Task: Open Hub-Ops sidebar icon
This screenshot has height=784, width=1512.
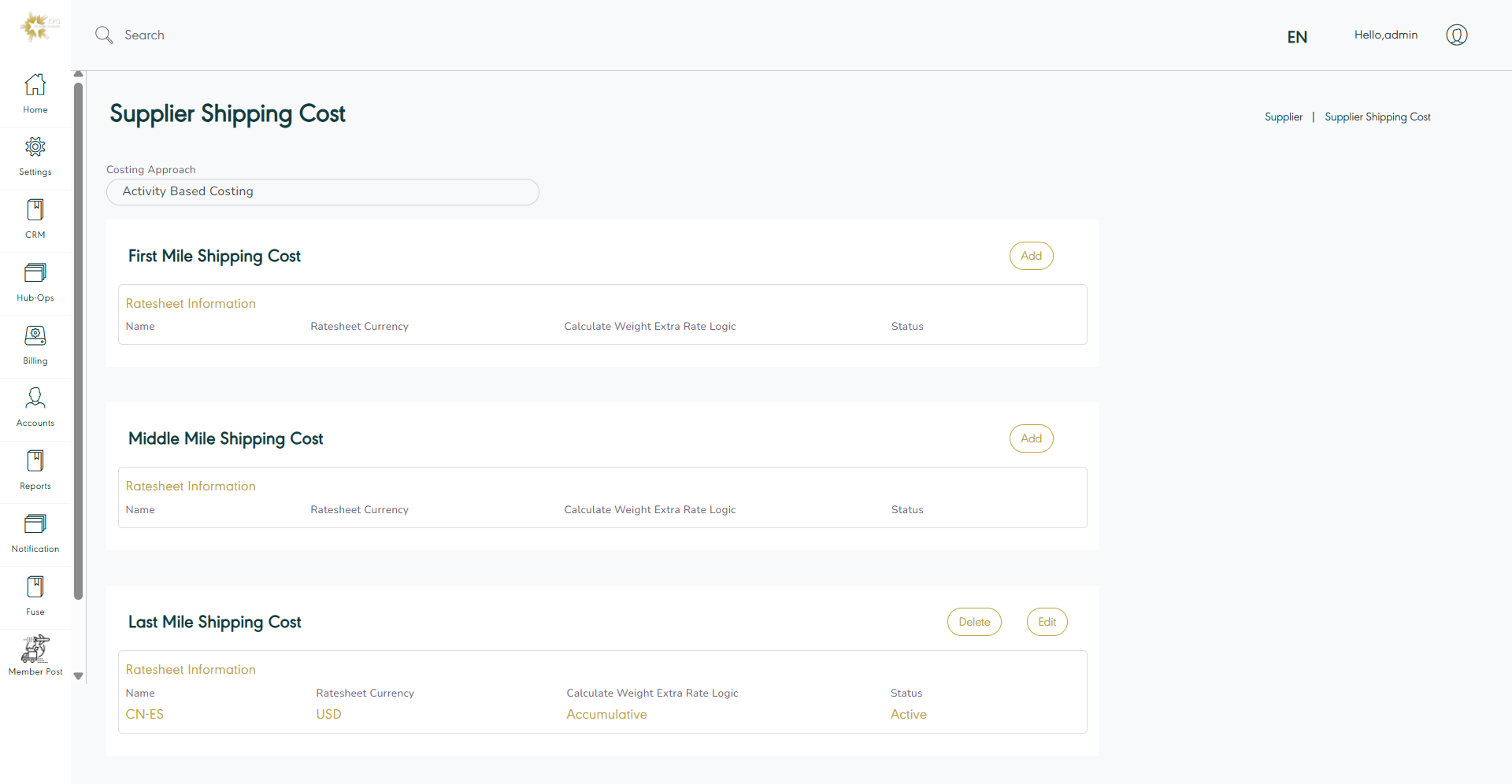Action: (35, 273)
